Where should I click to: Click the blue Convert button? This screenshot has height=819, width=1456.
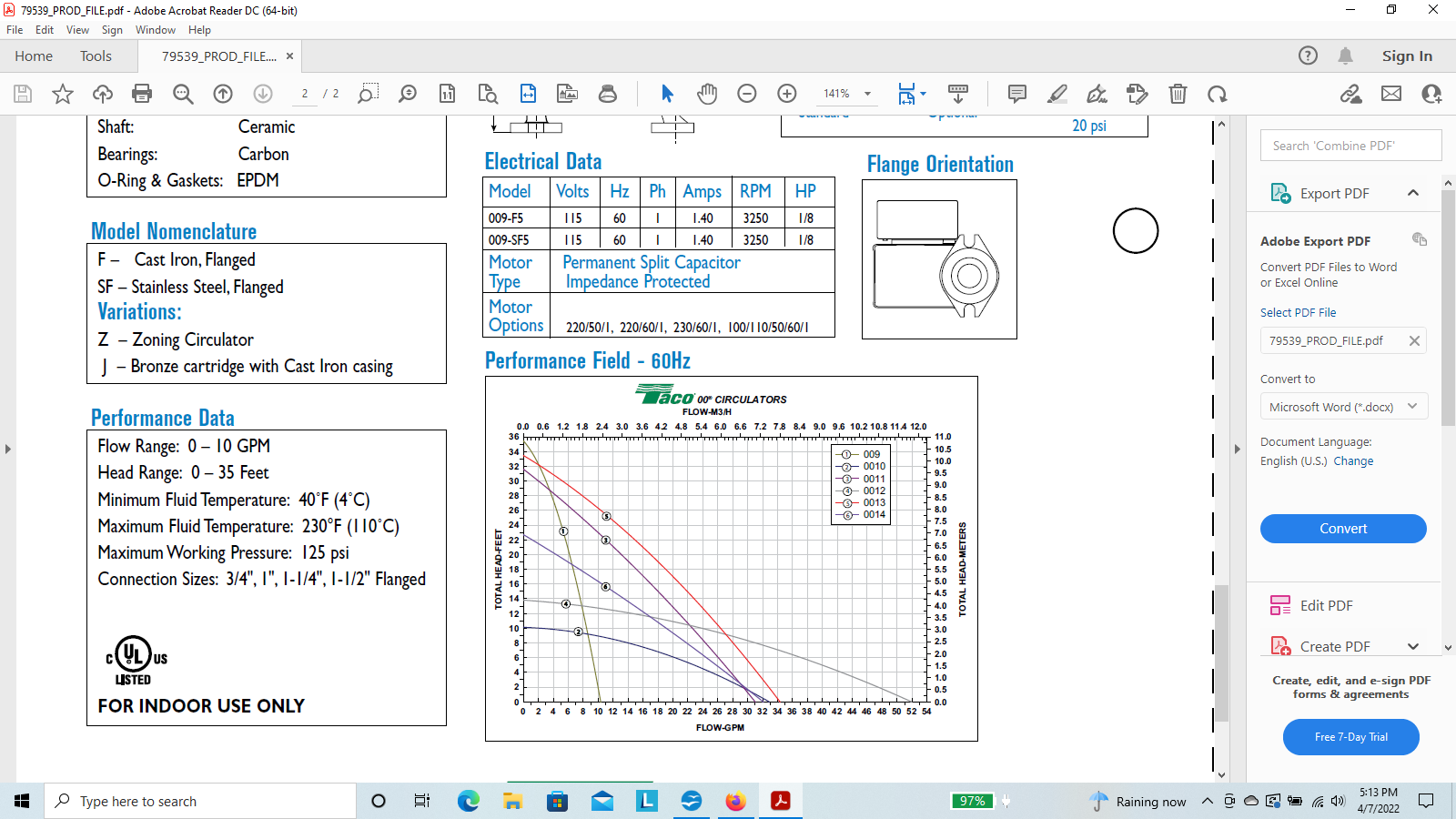(1343, 529)
